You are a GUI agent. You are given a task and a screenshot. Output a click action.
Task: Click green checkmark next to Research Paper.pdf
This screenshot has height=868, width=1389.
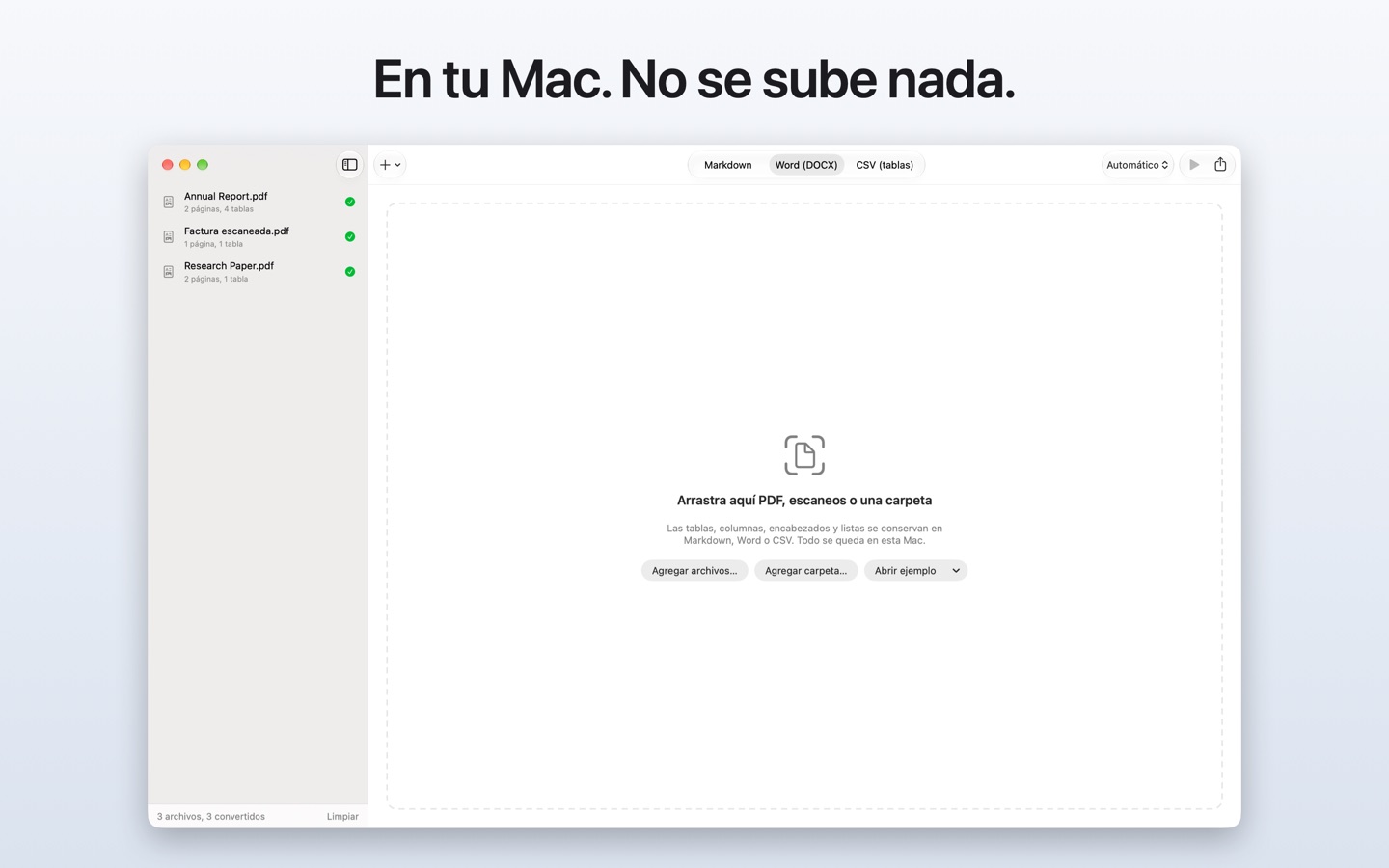pyautogui.click(x=350, y=272)
